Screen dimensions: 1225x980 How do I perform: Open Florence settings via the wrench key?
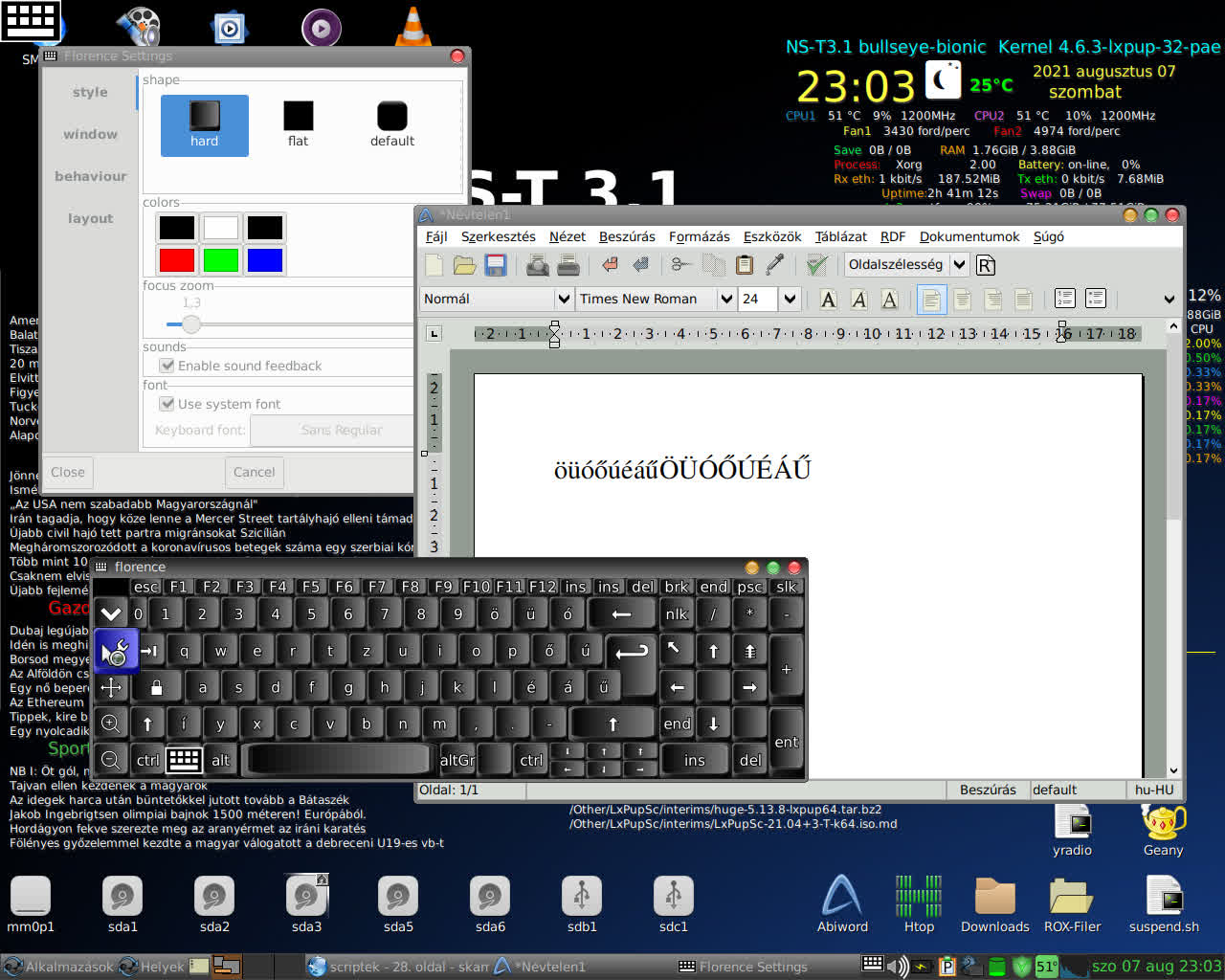(115, 651)
